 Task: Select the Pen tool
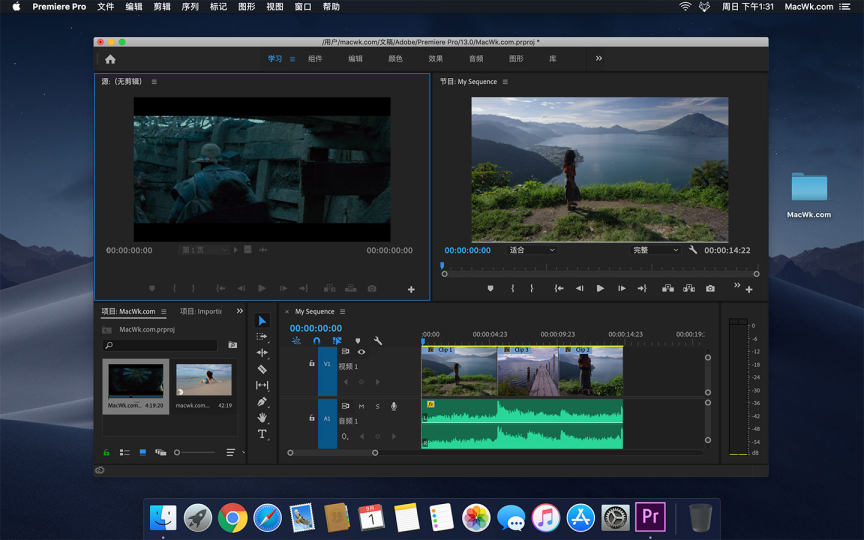click(262, 402)
